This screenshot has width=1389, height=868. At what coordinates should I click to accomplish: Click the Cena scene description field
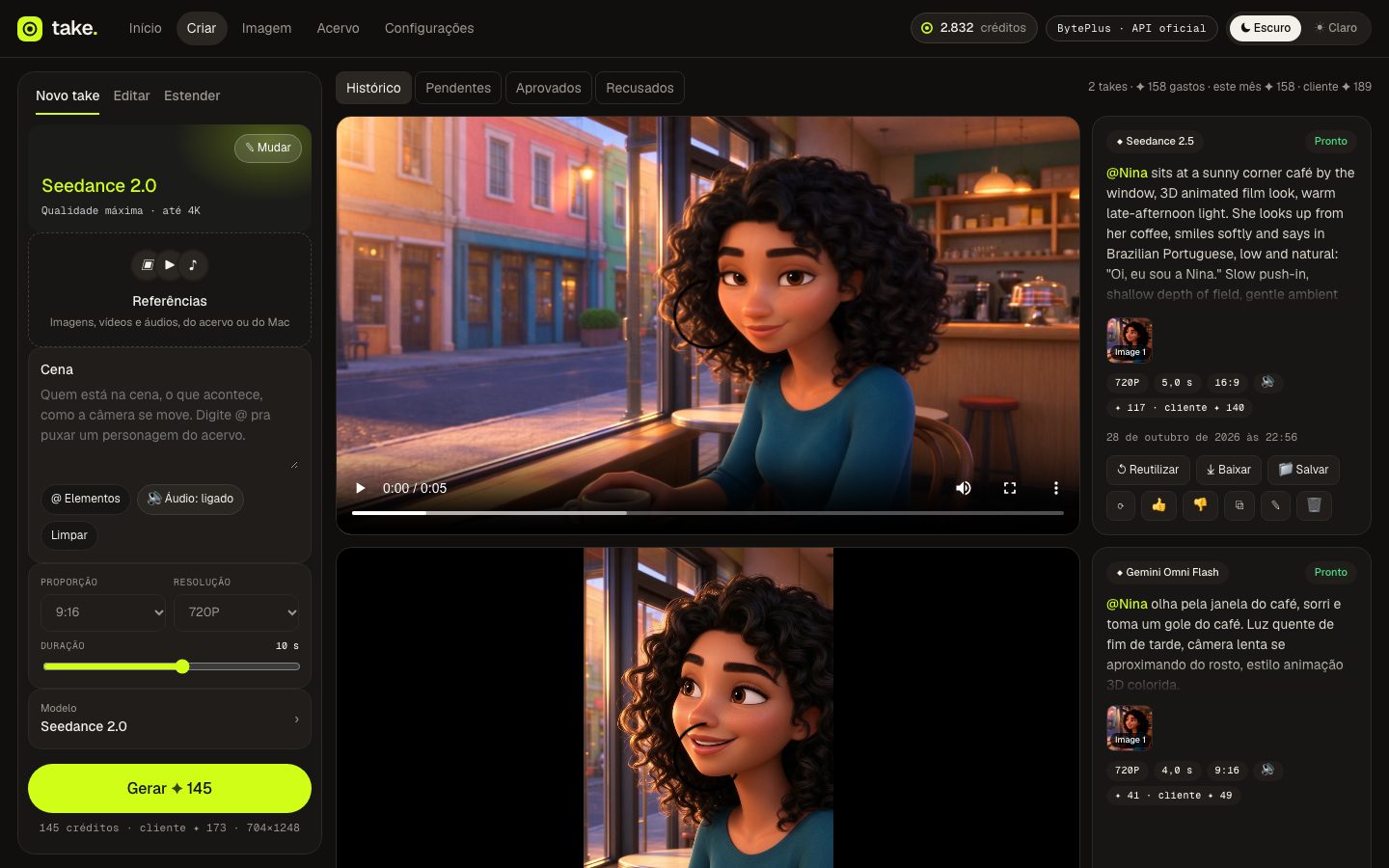170,427
